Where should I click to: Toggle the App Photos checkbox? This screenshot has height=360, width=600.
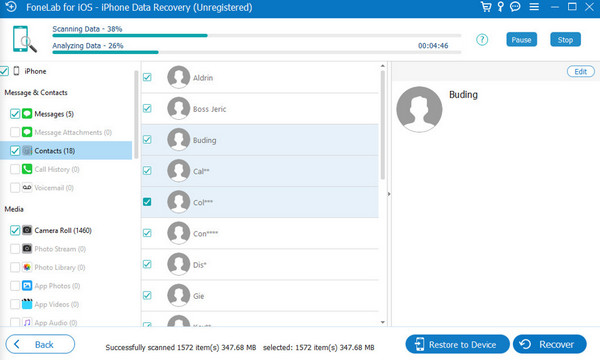click(x=15, y=286)
